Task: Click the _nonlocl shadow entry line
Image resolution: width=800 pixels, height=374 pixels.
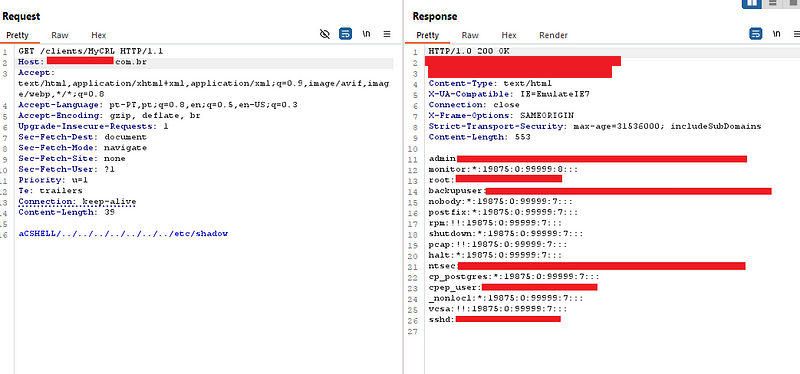Action: point(506,297)
